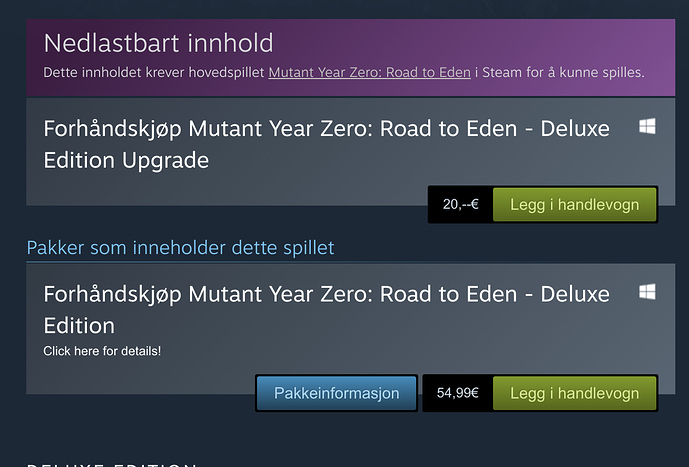Follow the Mutant Year Zero: Road to Eden link
Image resolution: width=689 pixels, height=467 pixels.
(370, 72)
